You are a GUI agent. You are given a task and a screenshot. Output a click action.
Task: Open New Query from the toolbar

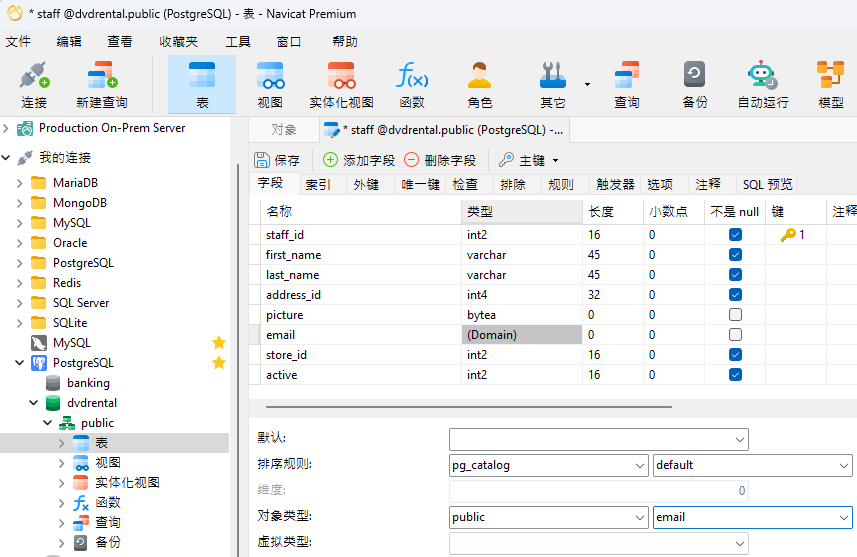tap(102, 75)
